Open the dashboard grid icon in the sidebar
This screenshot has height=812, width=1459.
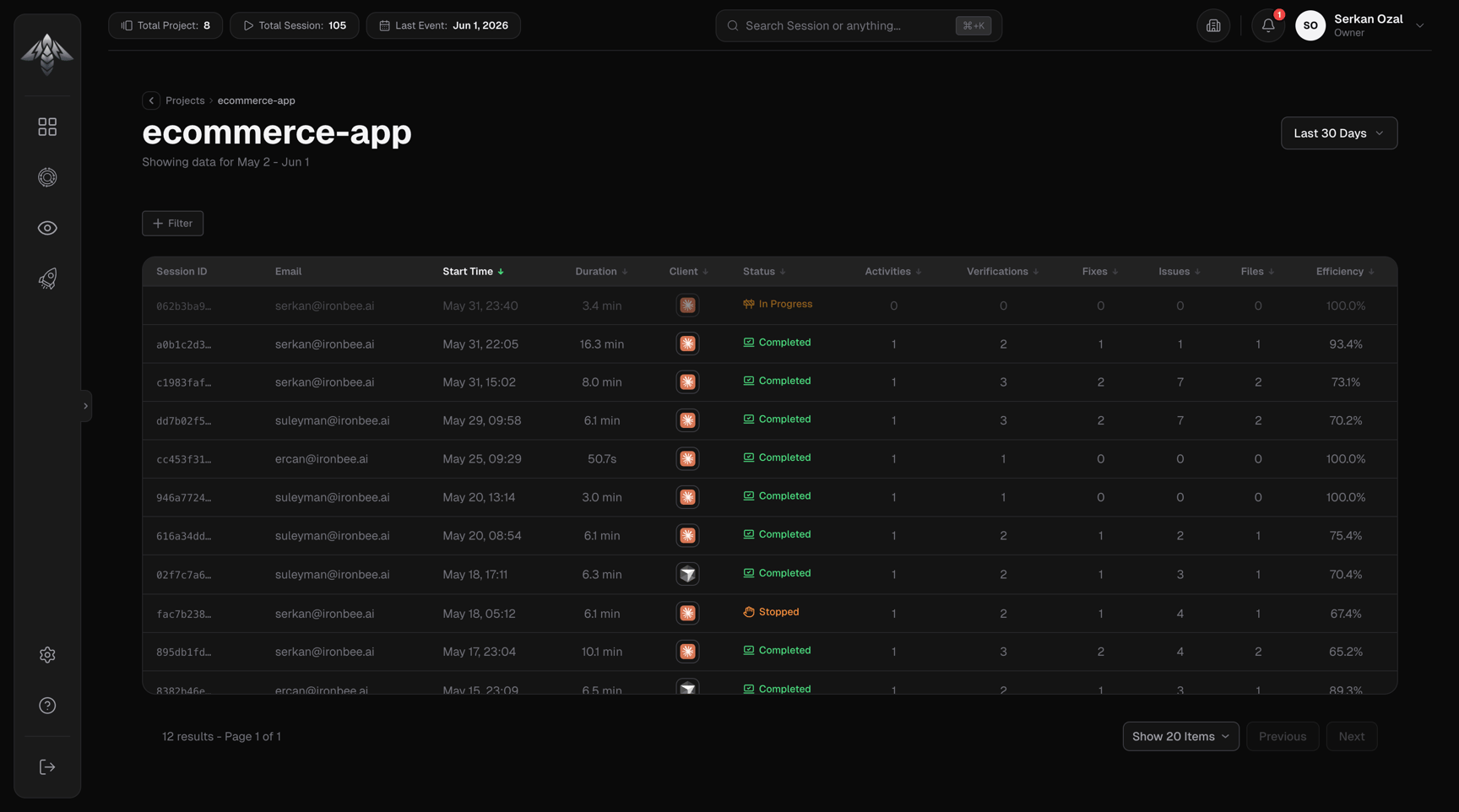47,127
